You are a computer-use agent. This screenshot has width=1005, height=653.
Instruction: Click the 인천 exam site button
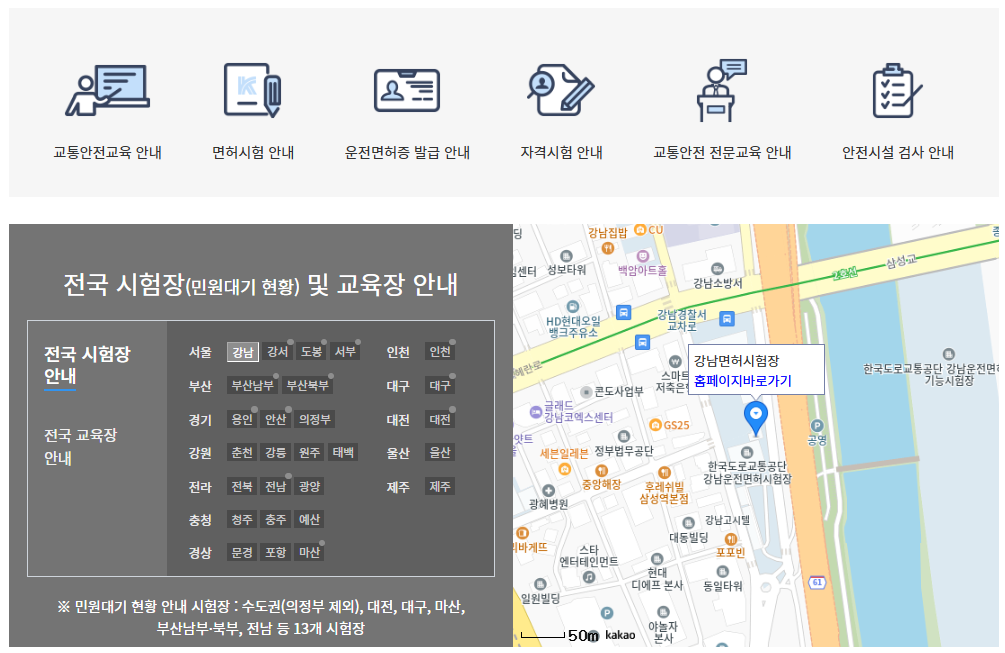coord(441,351)
